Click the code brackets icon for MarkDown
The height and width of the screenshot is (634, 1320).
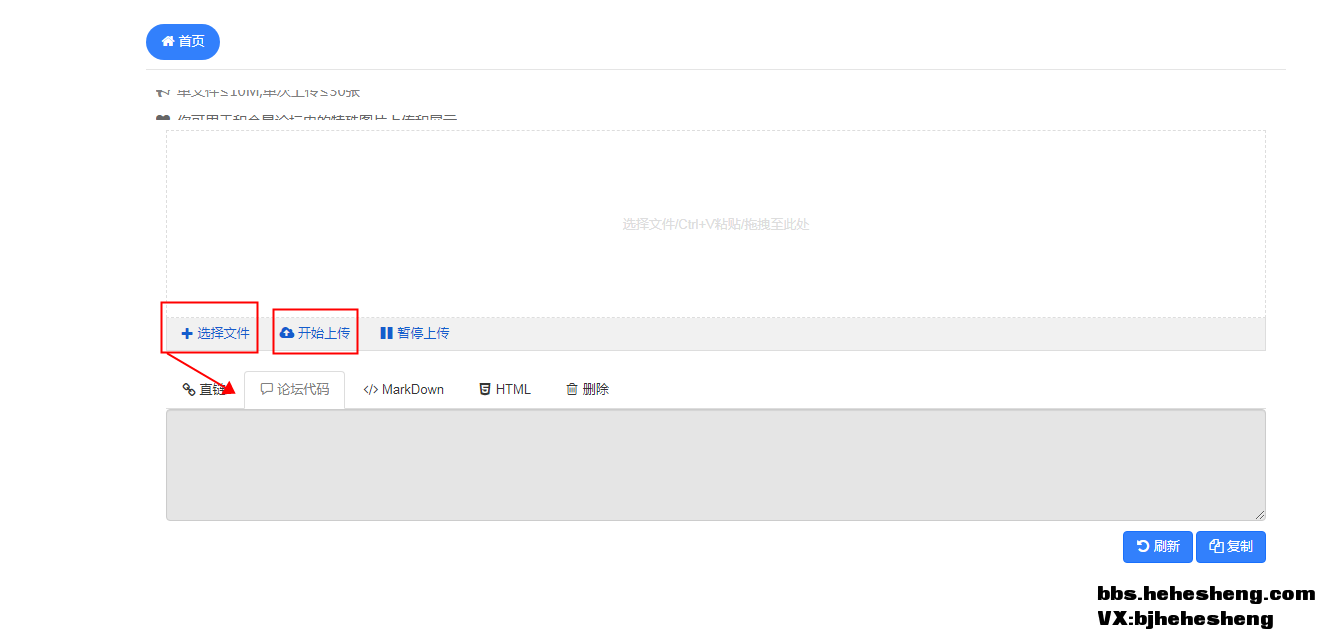(x=370, y=390)
